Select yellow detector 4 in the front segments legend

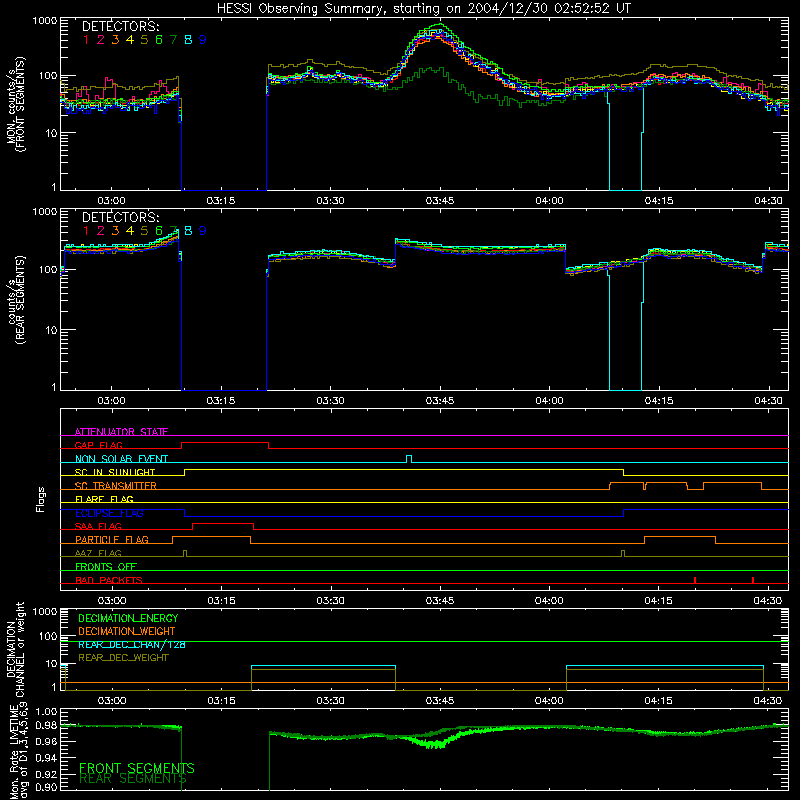click(130, 40)
